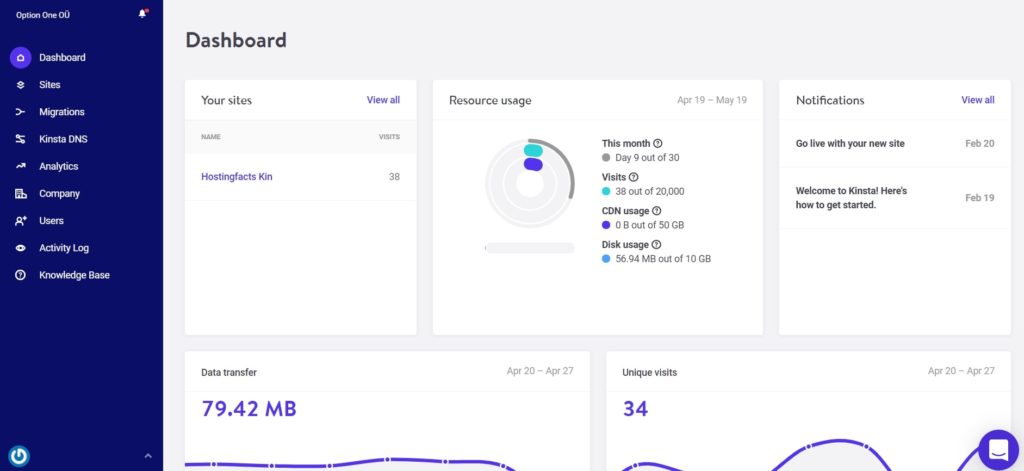Open the Option One OÜ company switcher
Screen dimensions: 1024x471
(x=43, y=15)
